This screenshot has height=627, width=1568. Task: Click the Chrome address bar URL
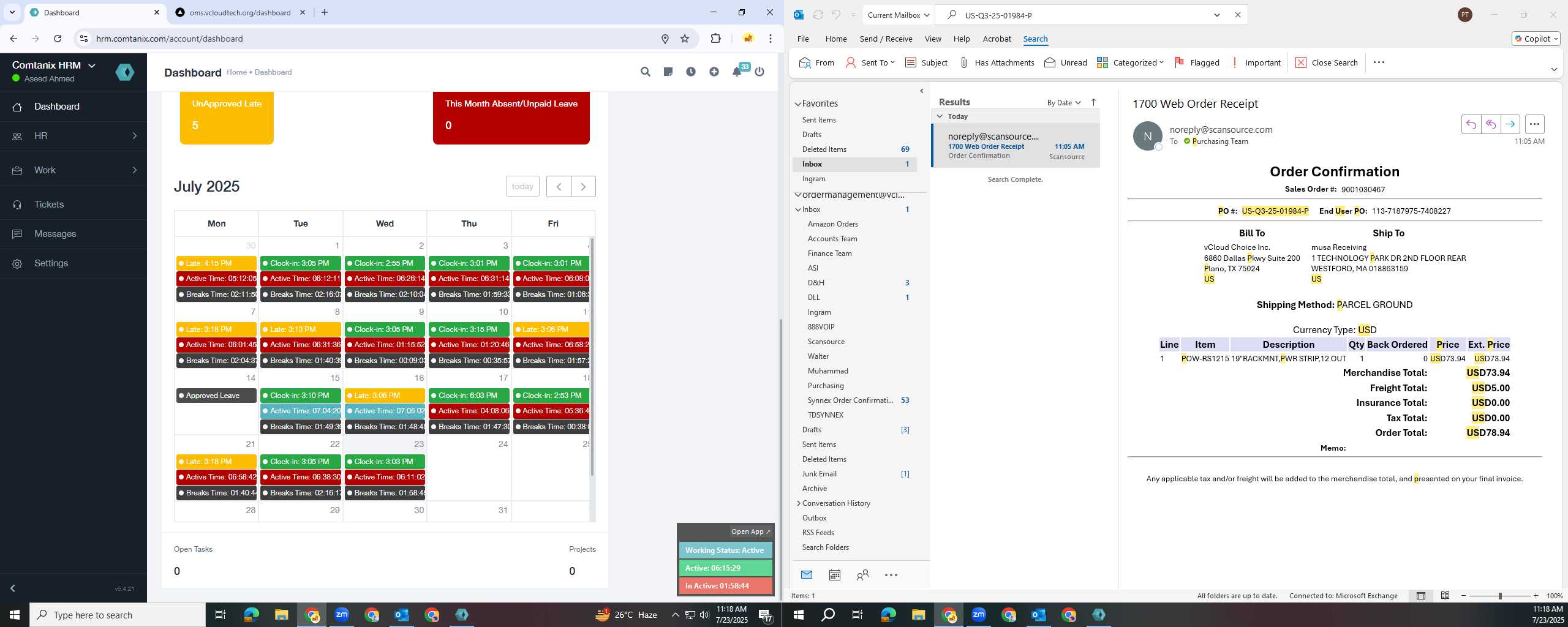click(x=170, y=39)
